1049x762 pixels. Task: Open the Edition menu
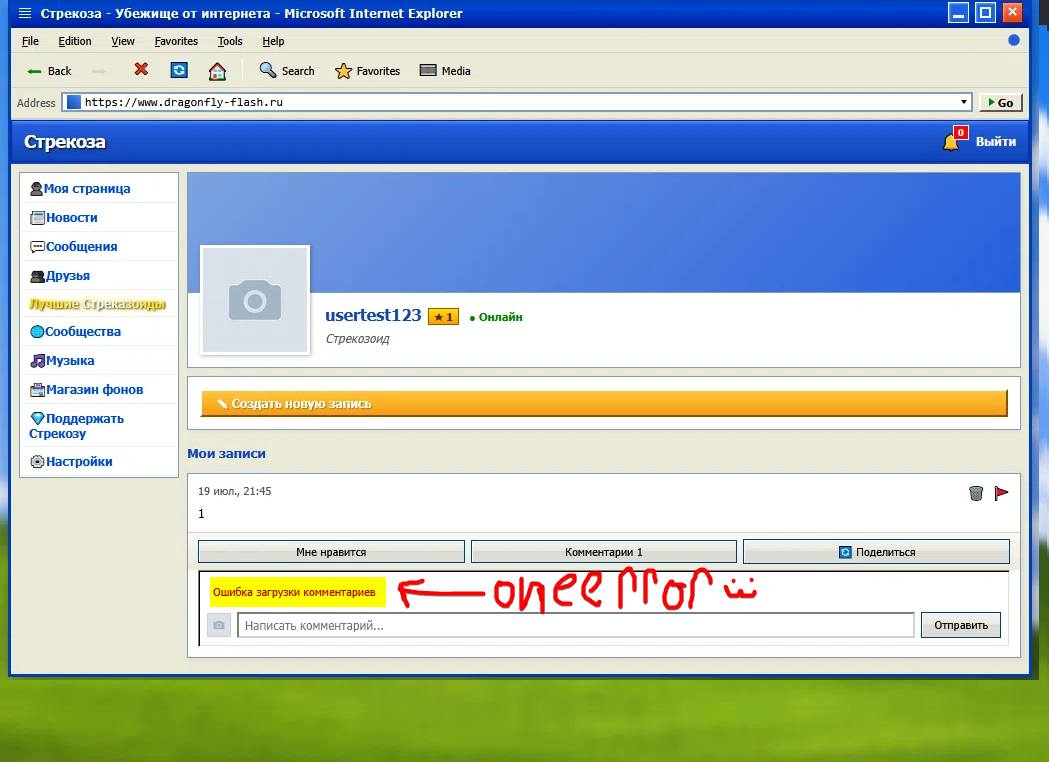(x=75, y=41)
